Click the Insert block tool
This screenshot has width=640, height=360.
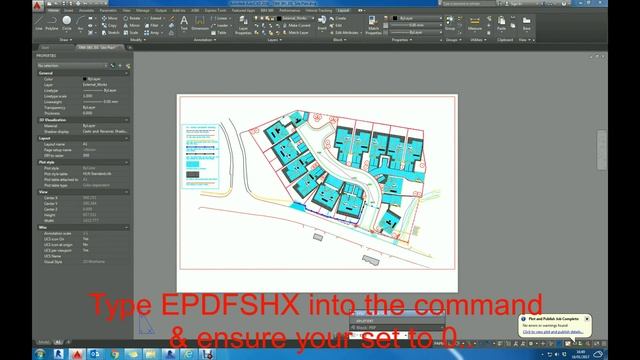322,22
